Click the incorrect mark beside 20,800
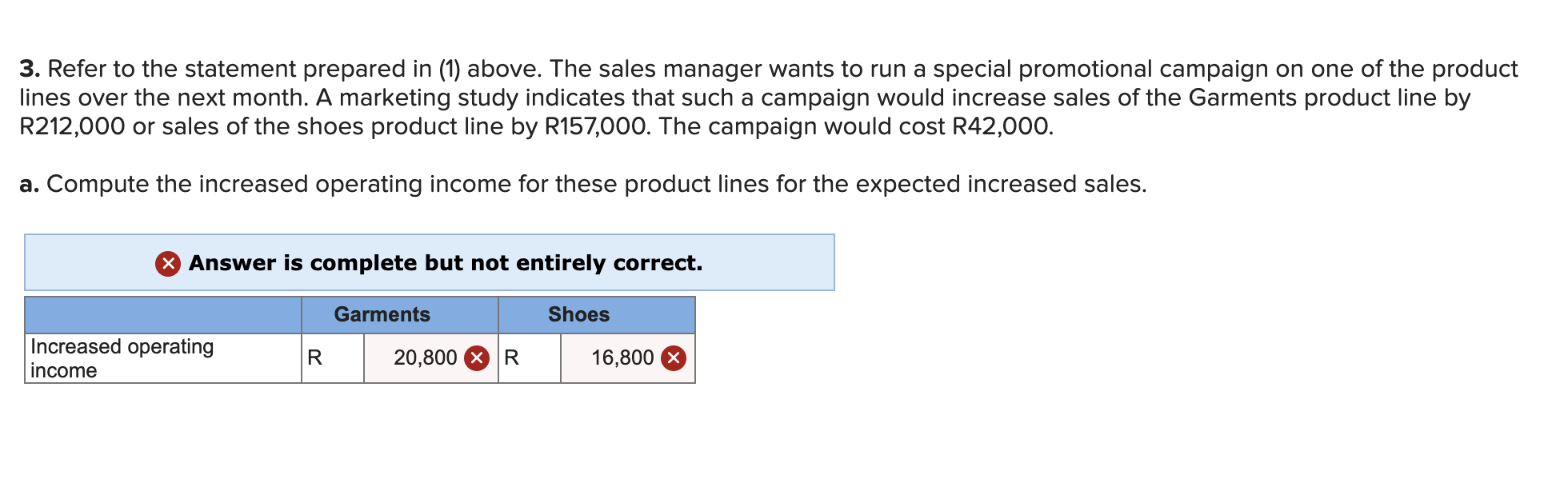The width and height of the screenshot is (1568, 483). 477,357
